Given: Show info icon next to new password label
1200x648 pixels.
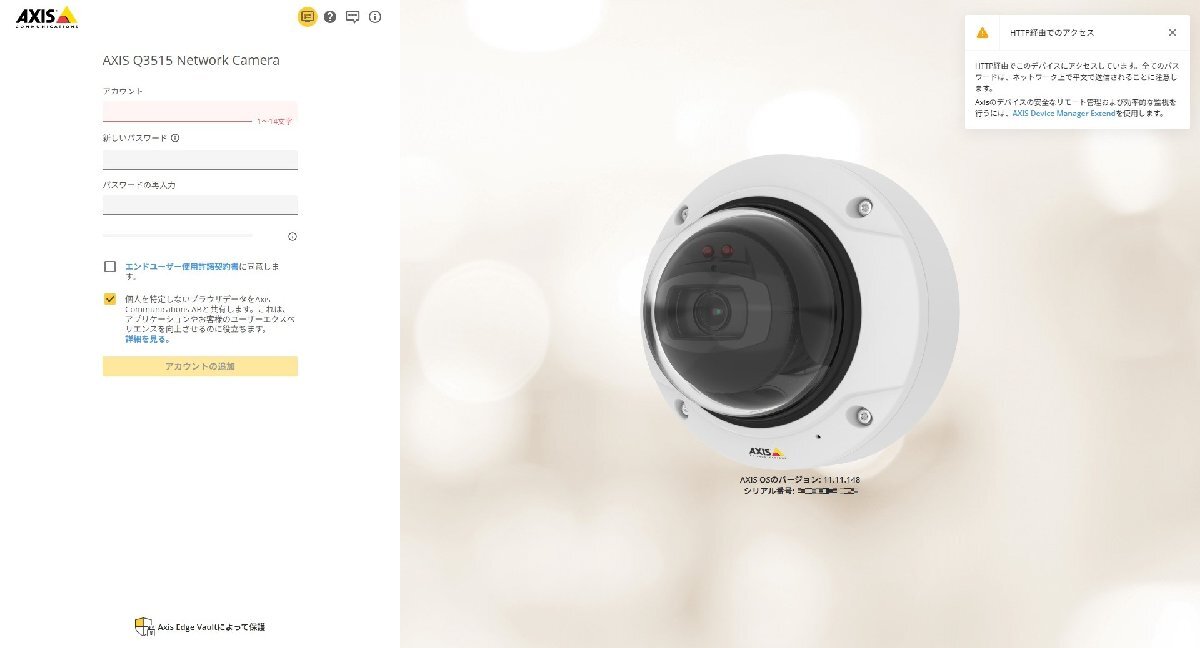Looking at the screenshot, I should (175, 138).
